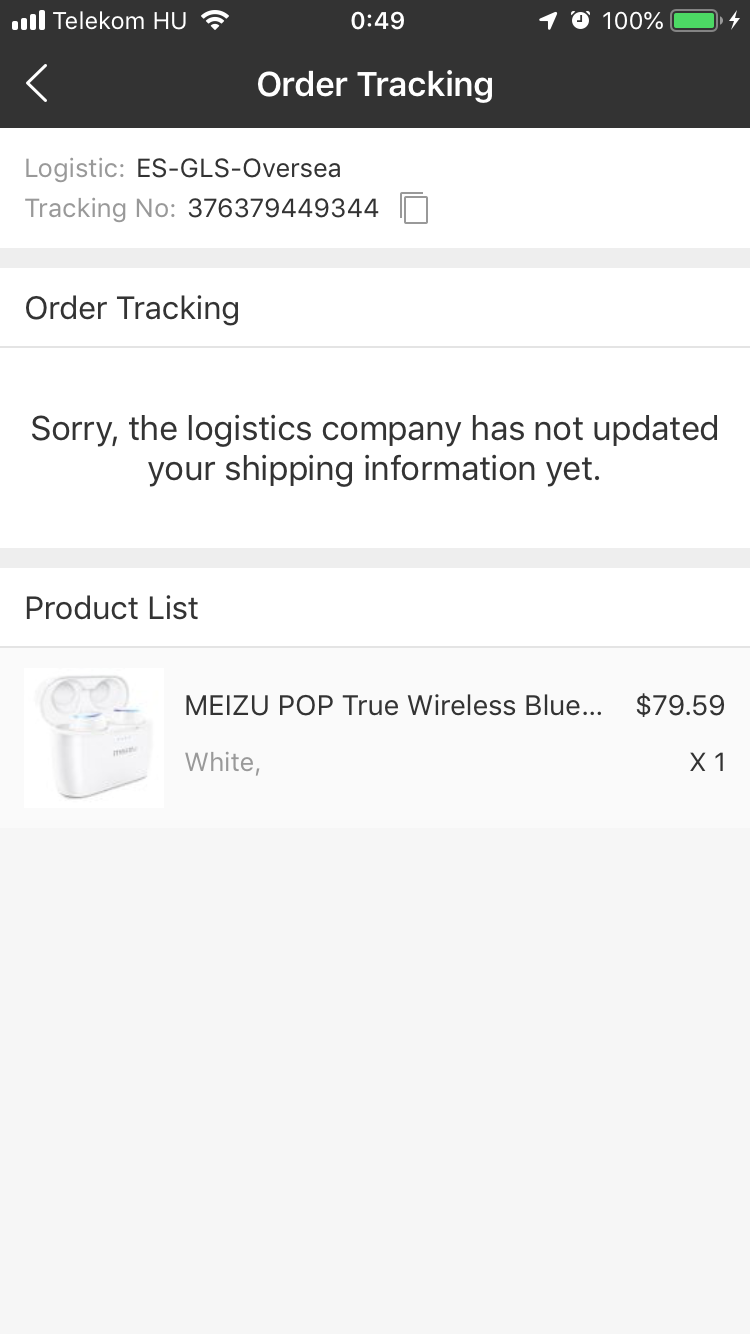Tap the $79.59 product price
The width and height of the screenshot is (750, 1334).
pos(680,706)
